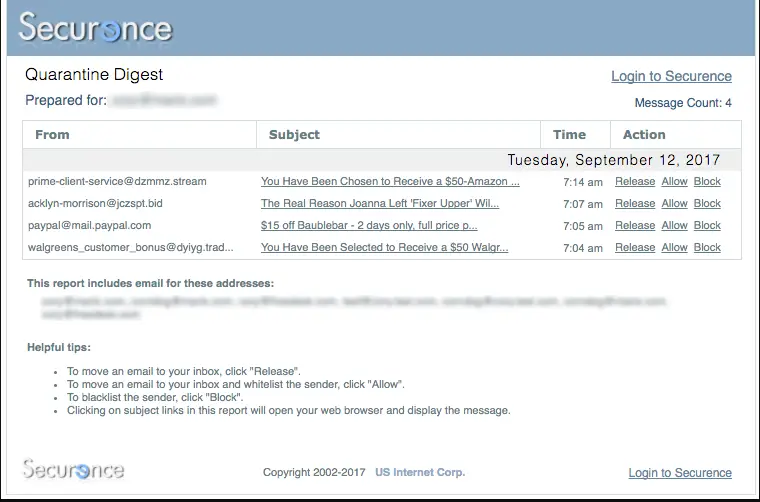
Task: Open the $50-Amazon subject link
Action: pos(390,181)
